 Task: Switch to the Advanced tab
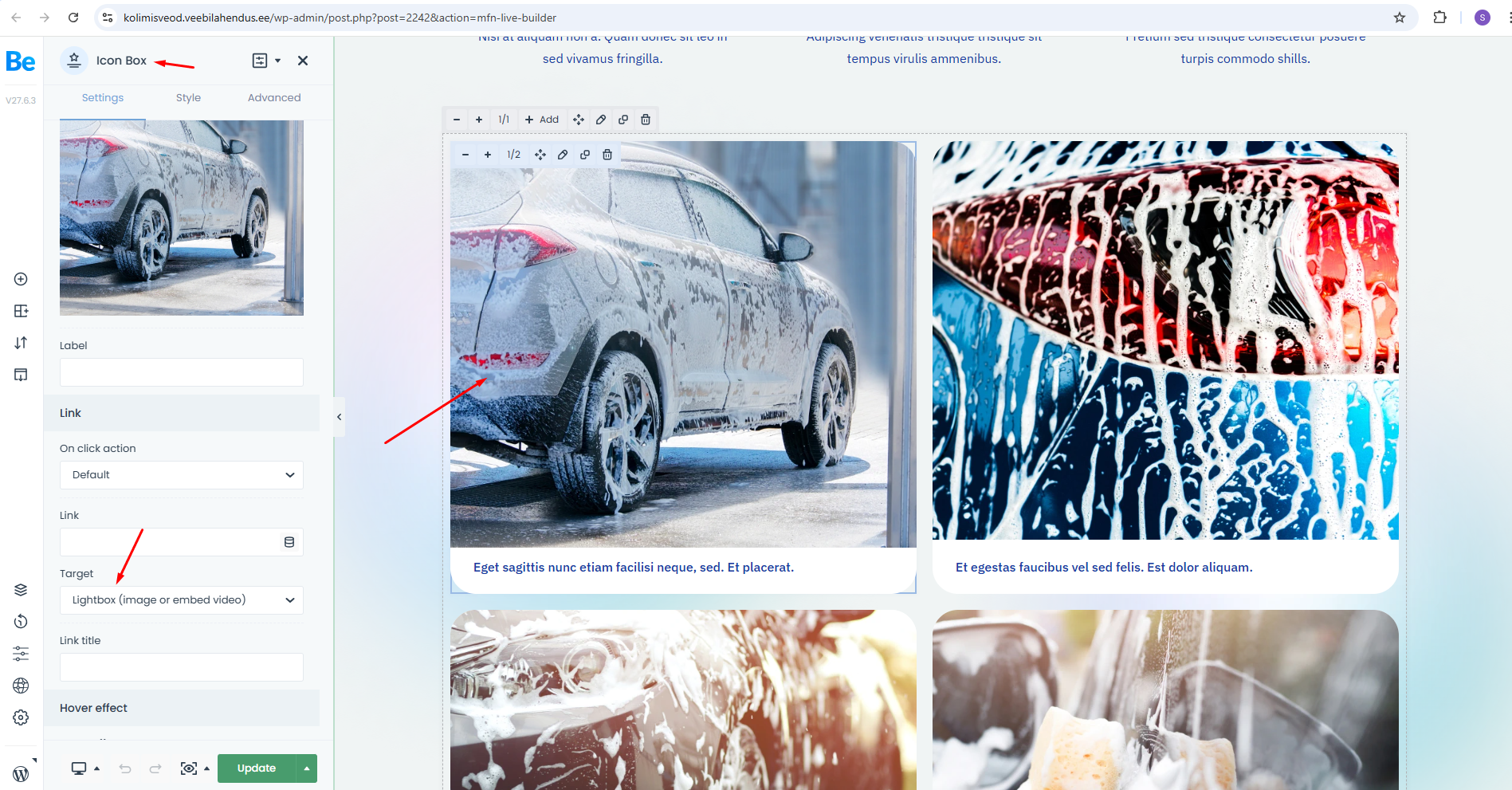tap(274, 98)
